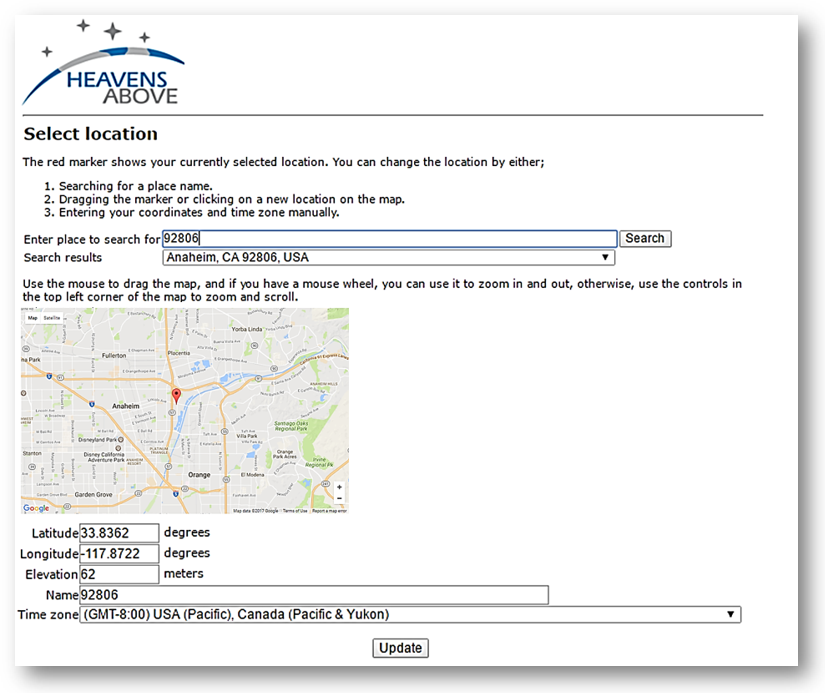Click the Disneyland Park label on map
Image resolution: width=825 pixels, height=693 pixels.
coord(97,439)
